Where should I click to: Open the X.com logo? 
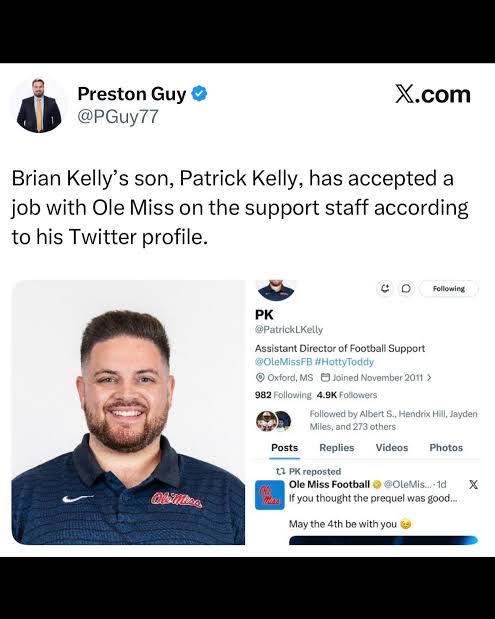[433, 95]
